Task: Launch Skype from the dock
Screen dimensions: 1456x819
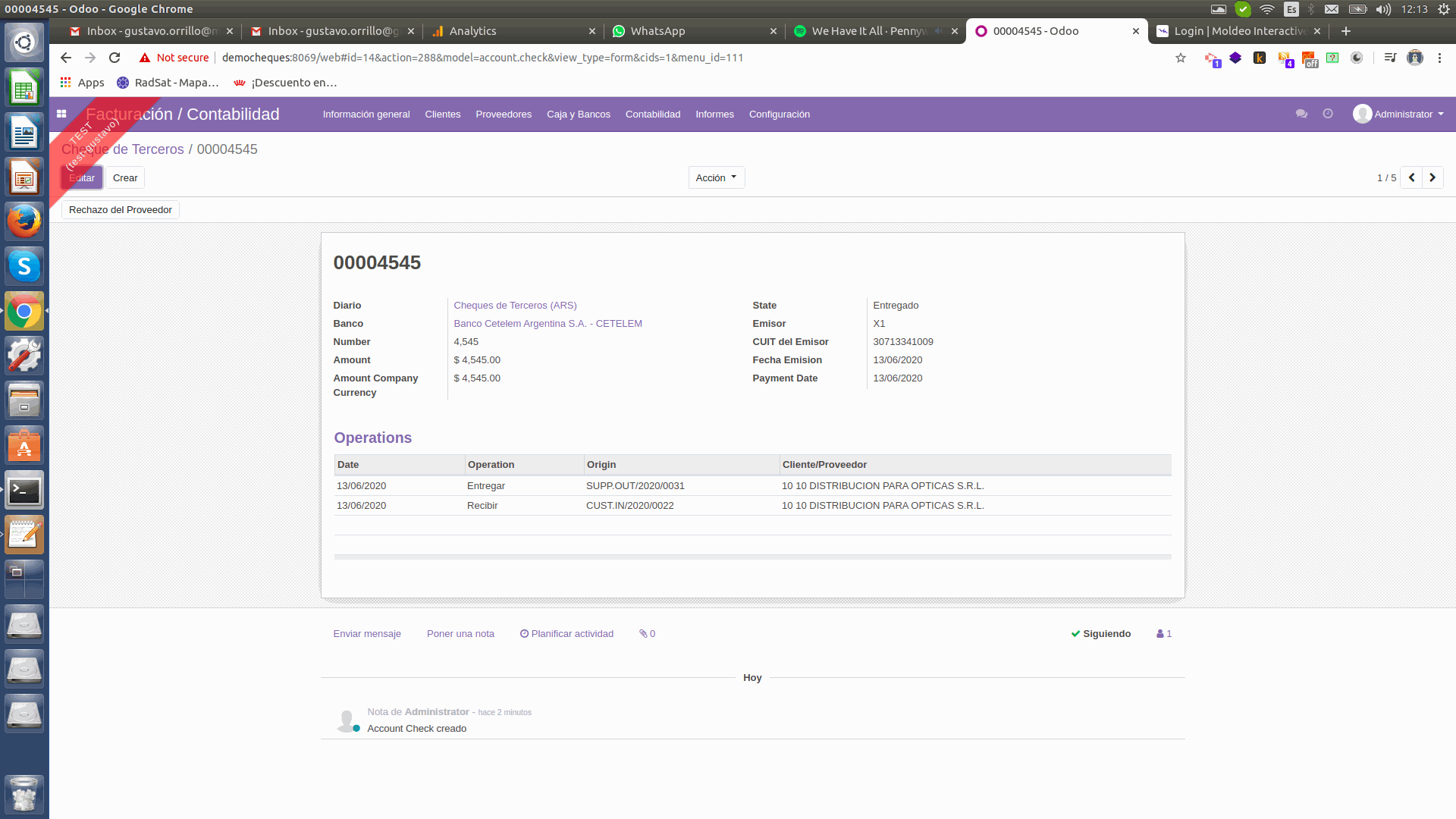Action: click(24, 266)
